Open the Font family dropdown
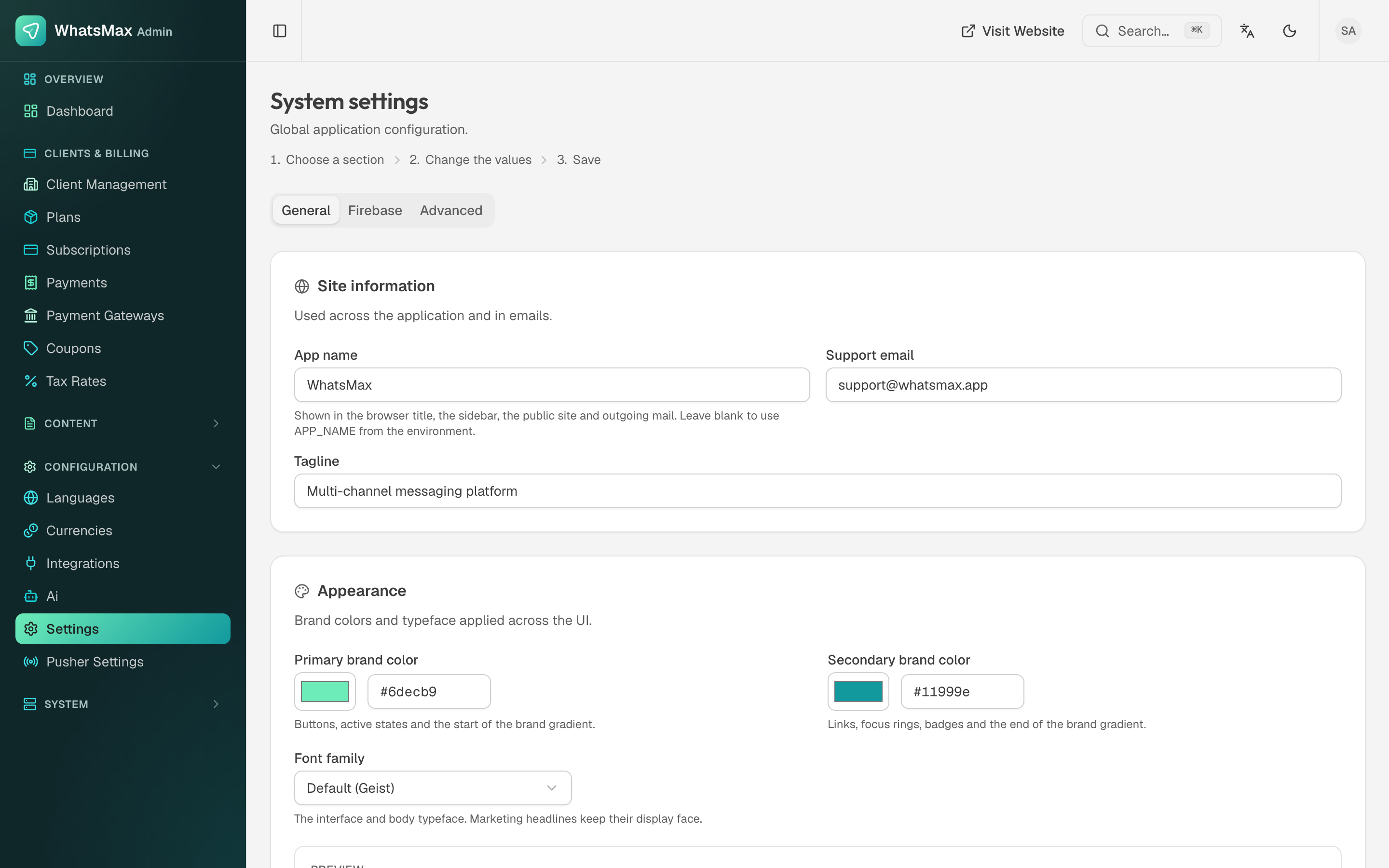The image size is (1389, 868). point(433,788)
